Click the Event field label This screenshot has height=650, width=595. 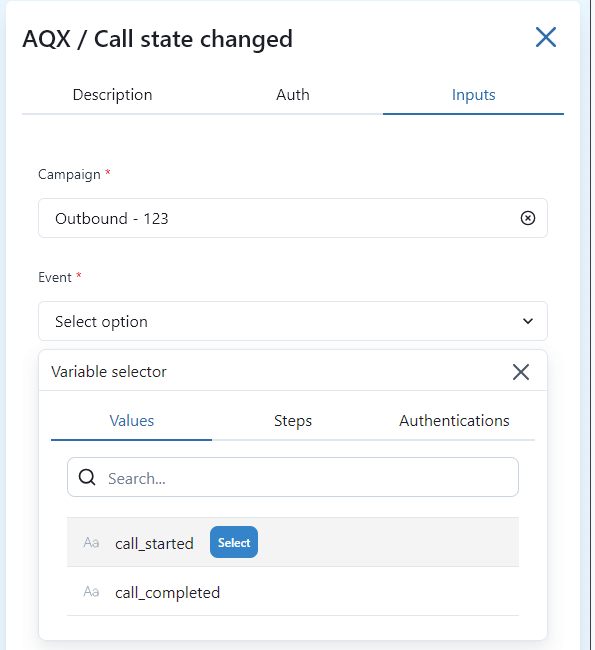pos(55,277)
